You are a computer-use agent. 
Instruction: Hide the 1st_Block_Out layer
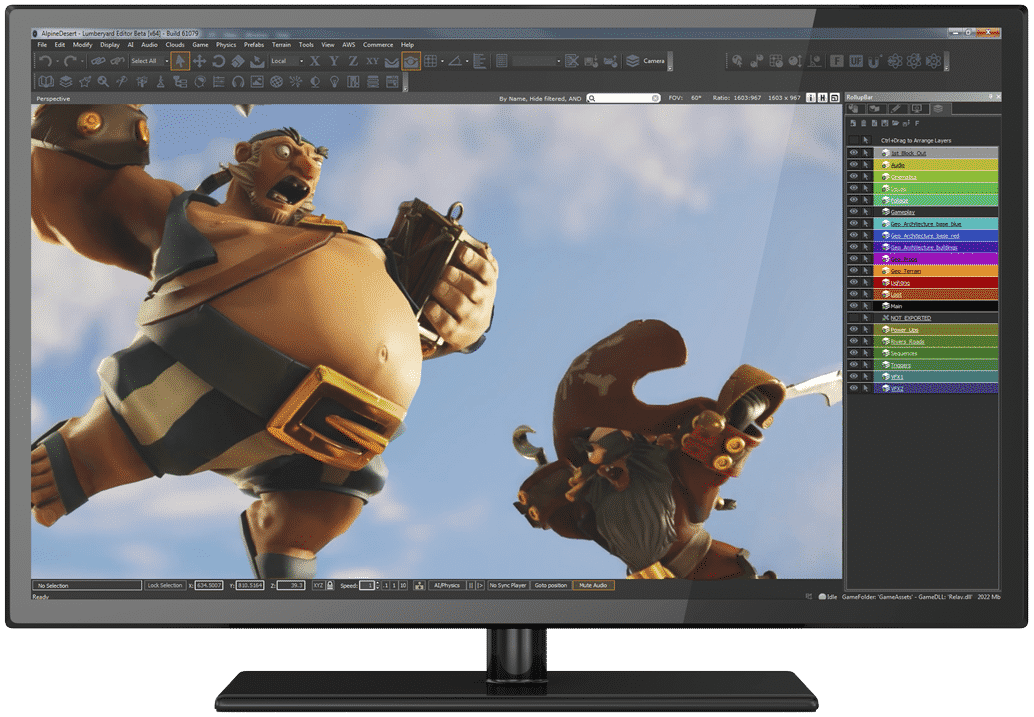coord(854,152)
